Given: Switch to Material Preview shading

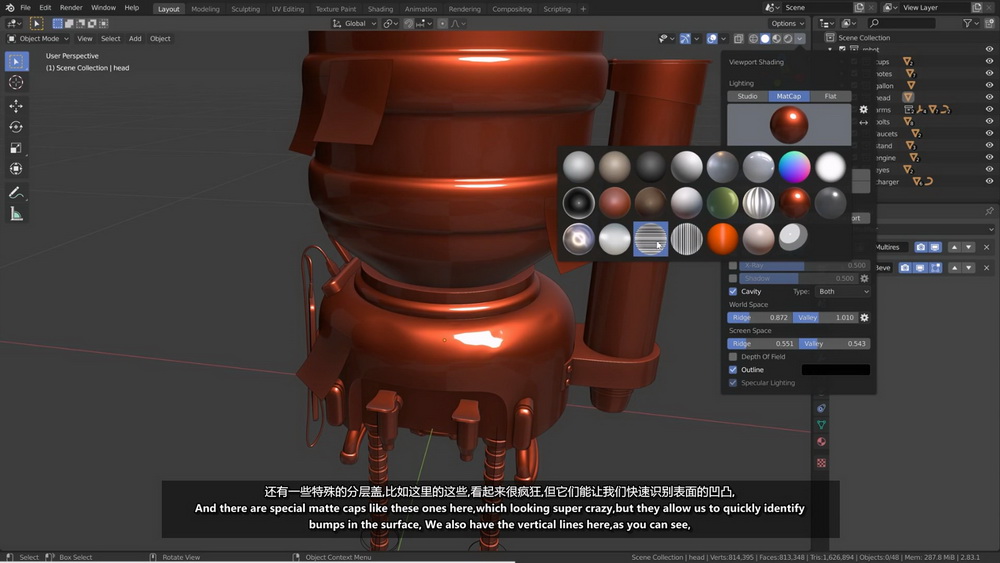Looking at the screenshot, I should [776, 39].
